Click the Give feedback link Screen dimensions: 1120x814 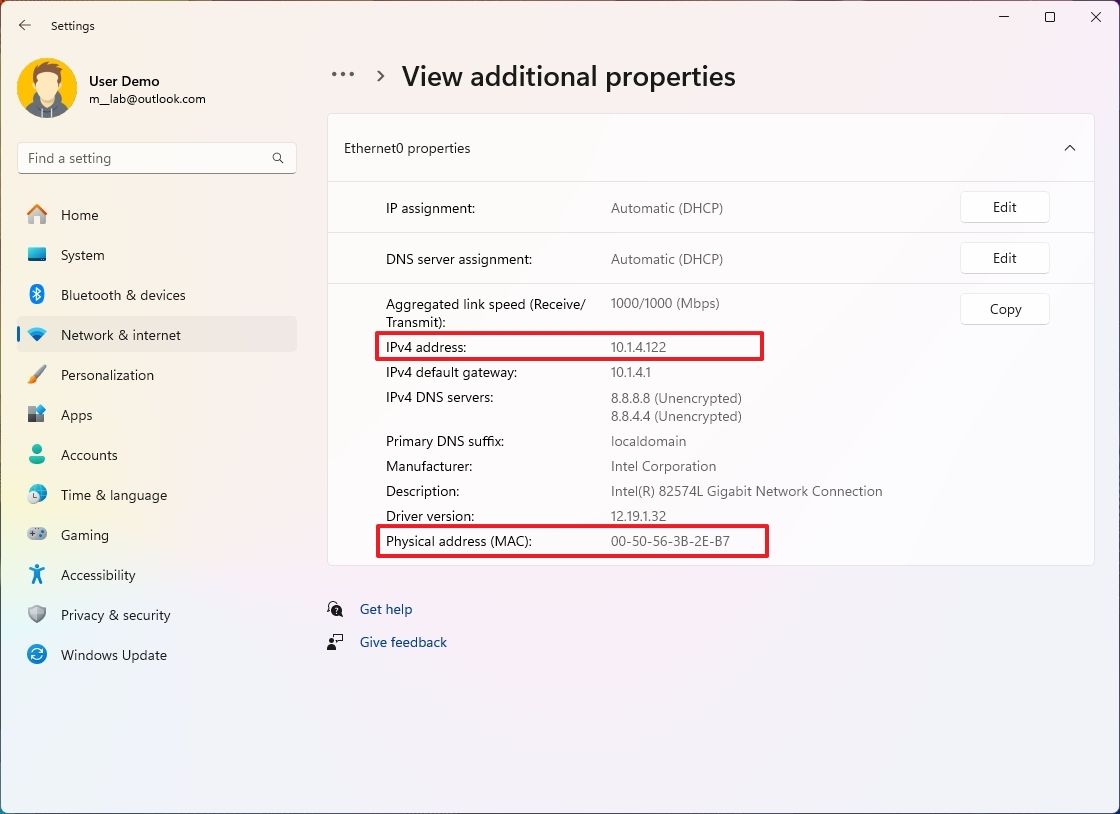tap(403, 642)
